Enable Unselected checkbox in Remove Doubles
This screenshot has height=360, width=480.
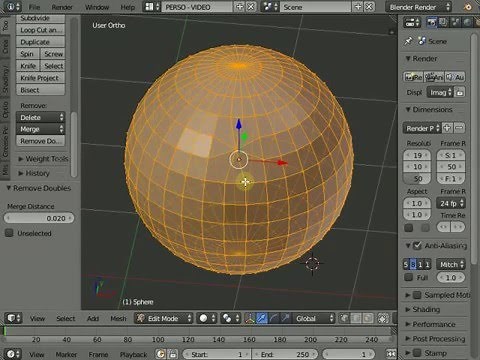9,233
